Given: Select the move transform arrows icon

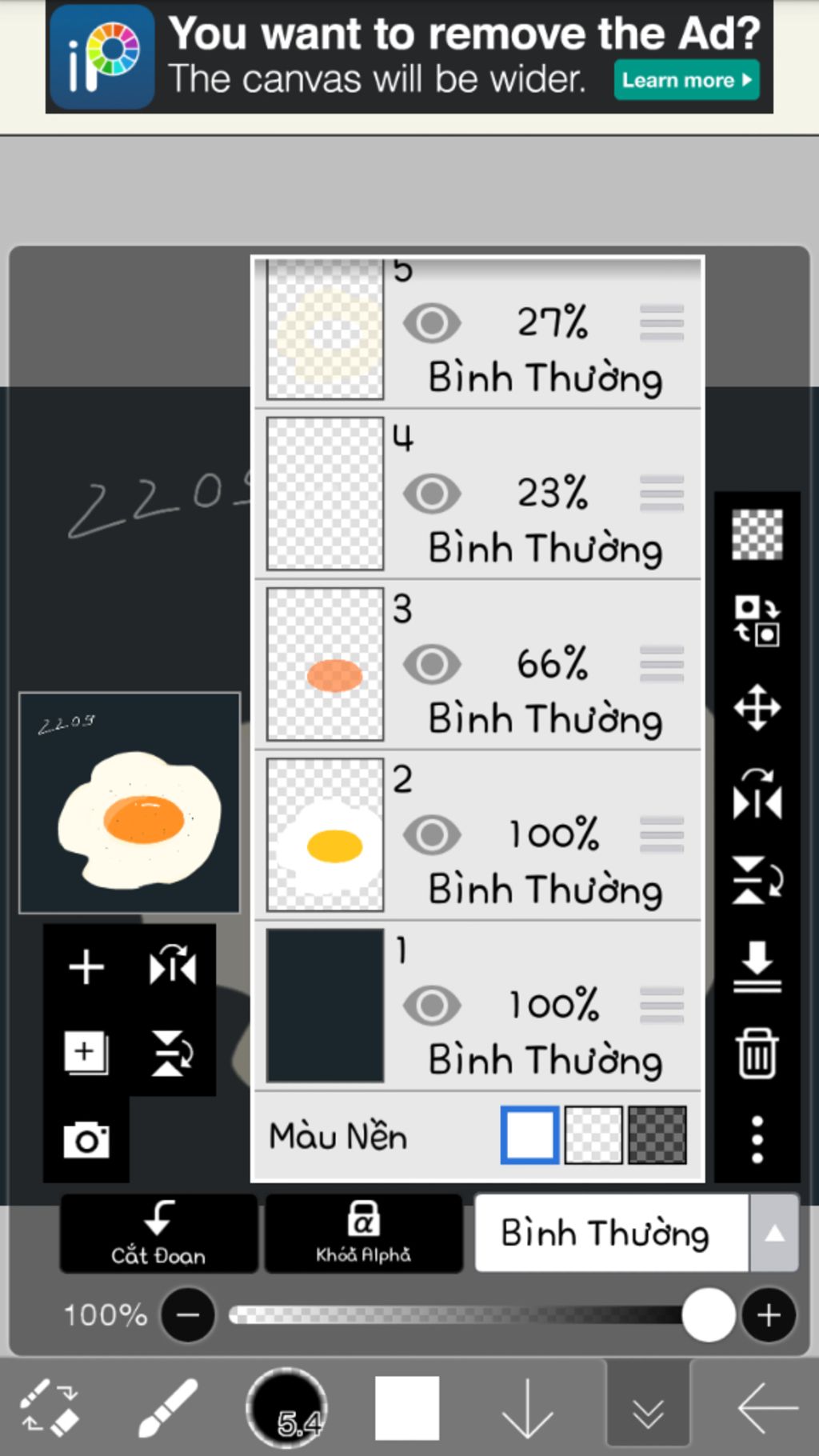Looking at the screenshot, I should [x=757, y=707].
